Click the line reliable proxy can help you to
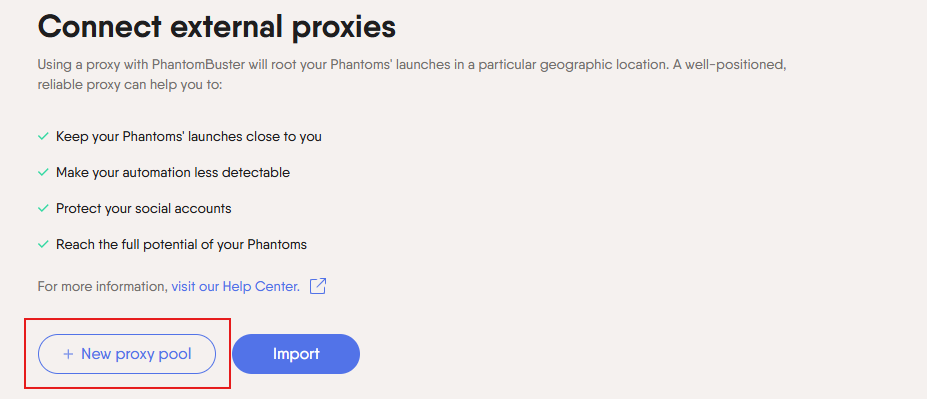 pos(129,85)
